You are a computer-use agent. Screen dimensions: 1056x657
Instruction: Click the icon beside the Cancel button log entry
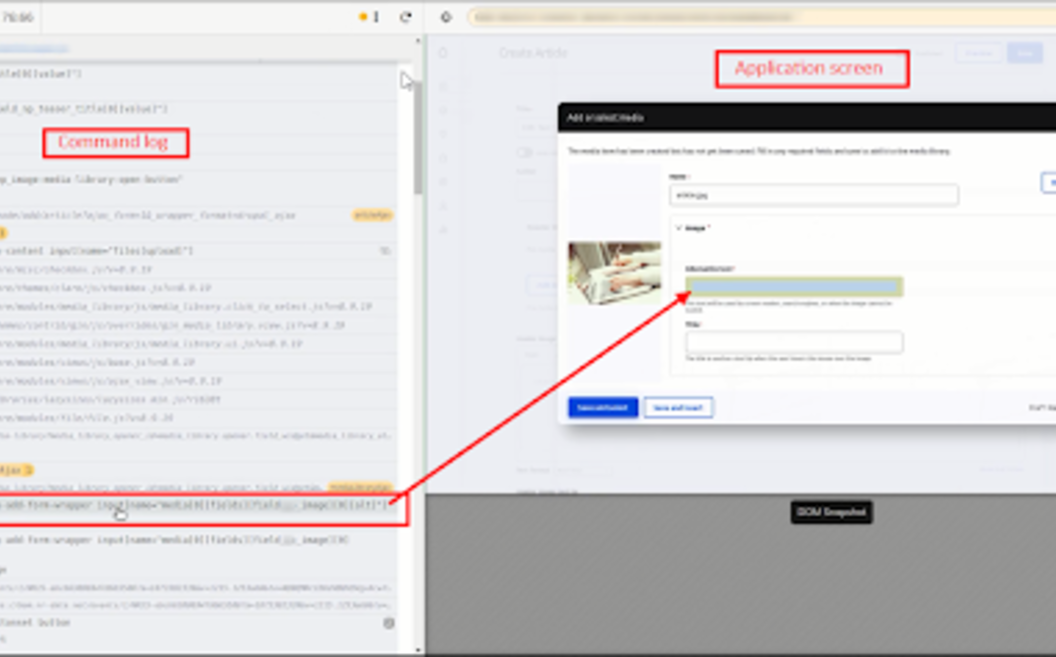pyautogui.click(x=389, y=623)
